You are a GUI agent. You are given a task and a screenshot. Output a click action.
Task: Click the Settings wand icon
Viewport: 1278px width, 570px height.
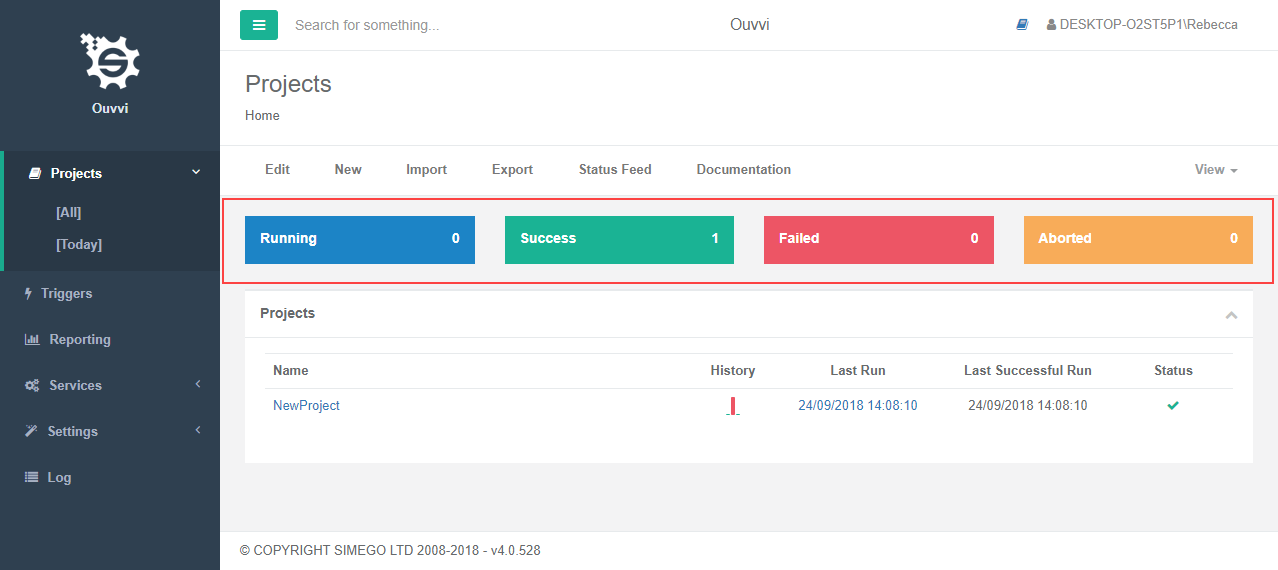tap(31, 432)
